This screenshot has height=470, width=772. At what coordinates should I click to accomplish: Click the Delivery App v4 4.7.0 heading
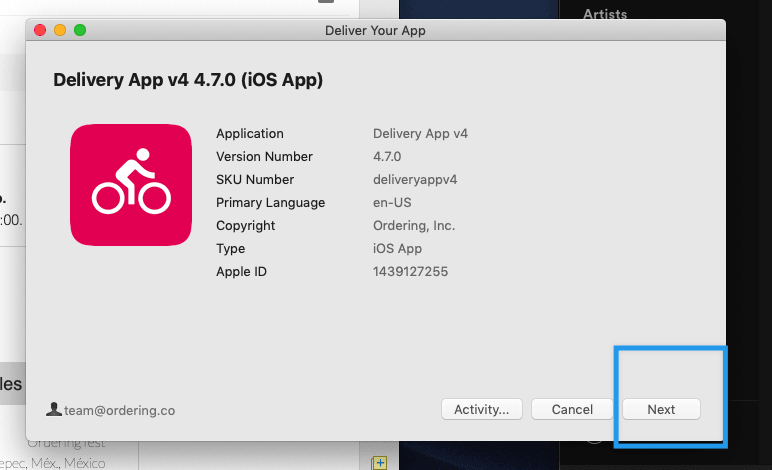188,80
